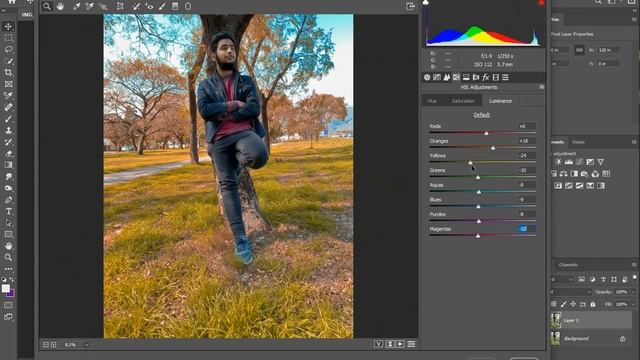Open the HSL Adjustments panel menu

click(541, 87)
